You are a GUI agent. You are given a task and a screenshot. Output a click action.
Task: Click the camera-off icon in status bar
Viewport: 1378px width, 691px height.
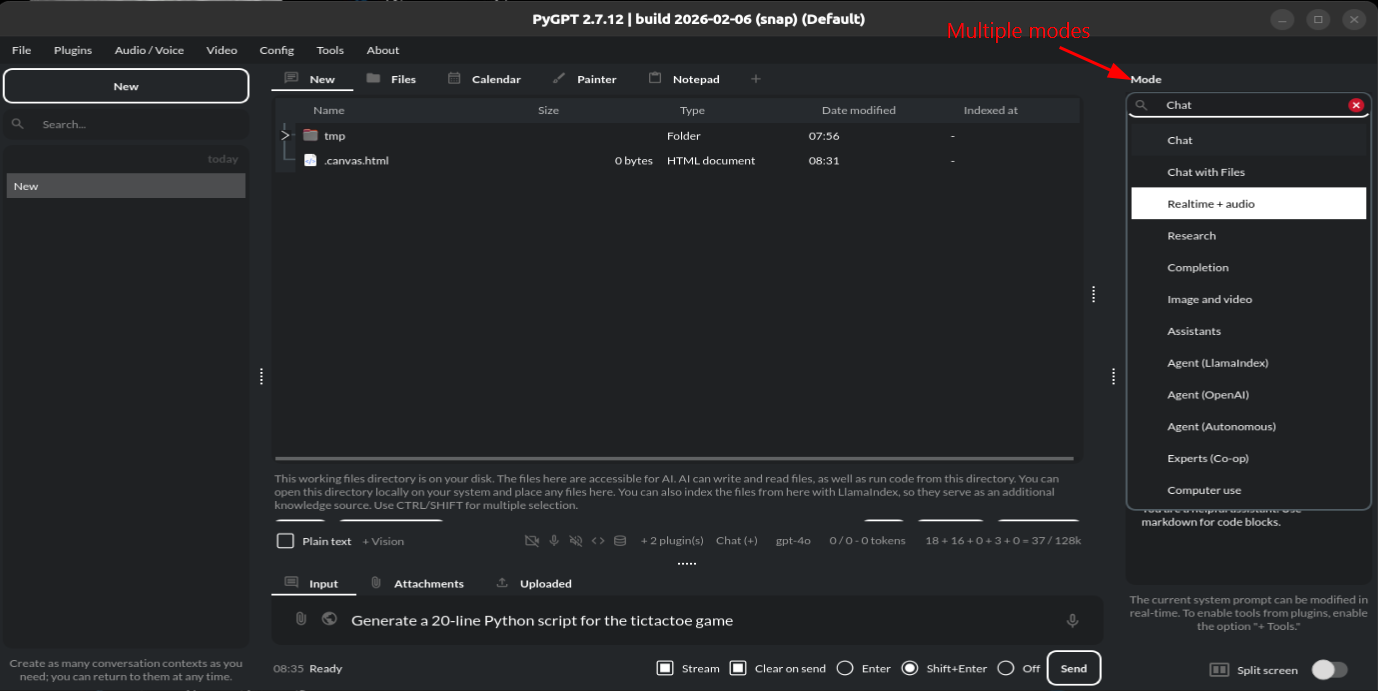[532, 541]
